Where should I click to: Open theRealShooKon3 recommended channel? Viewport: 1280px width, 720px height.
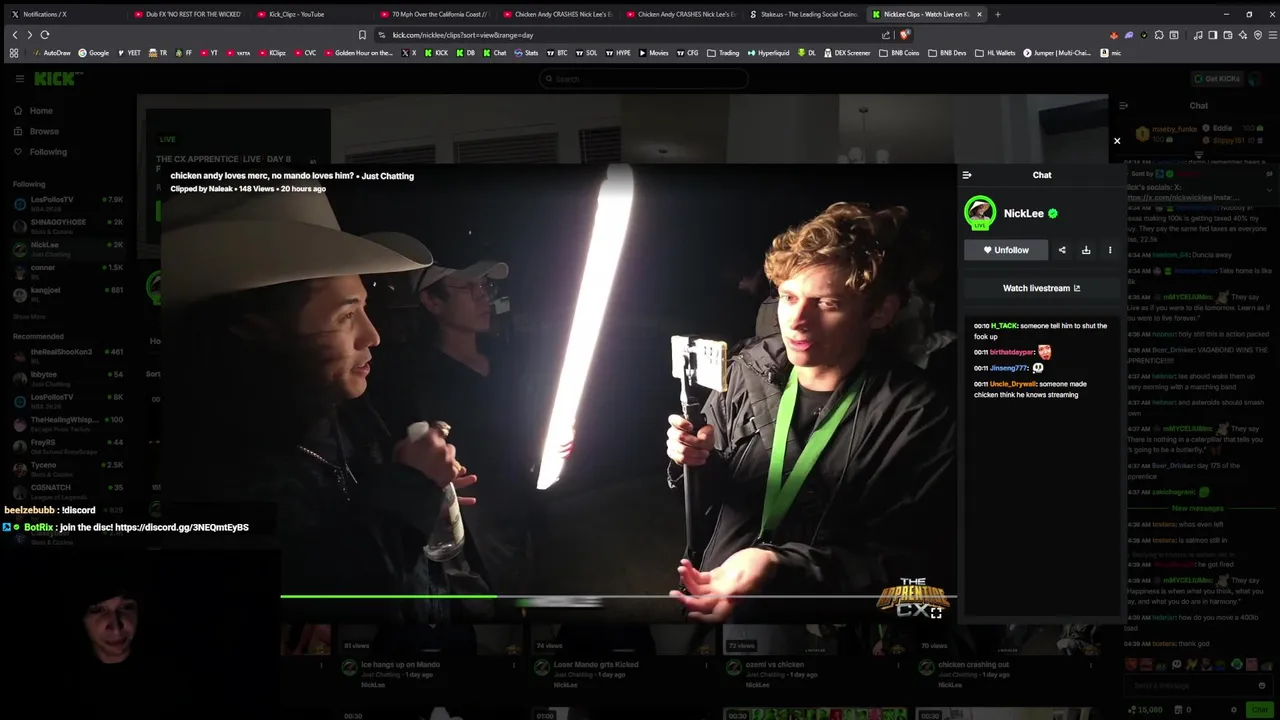pos(68,356)
